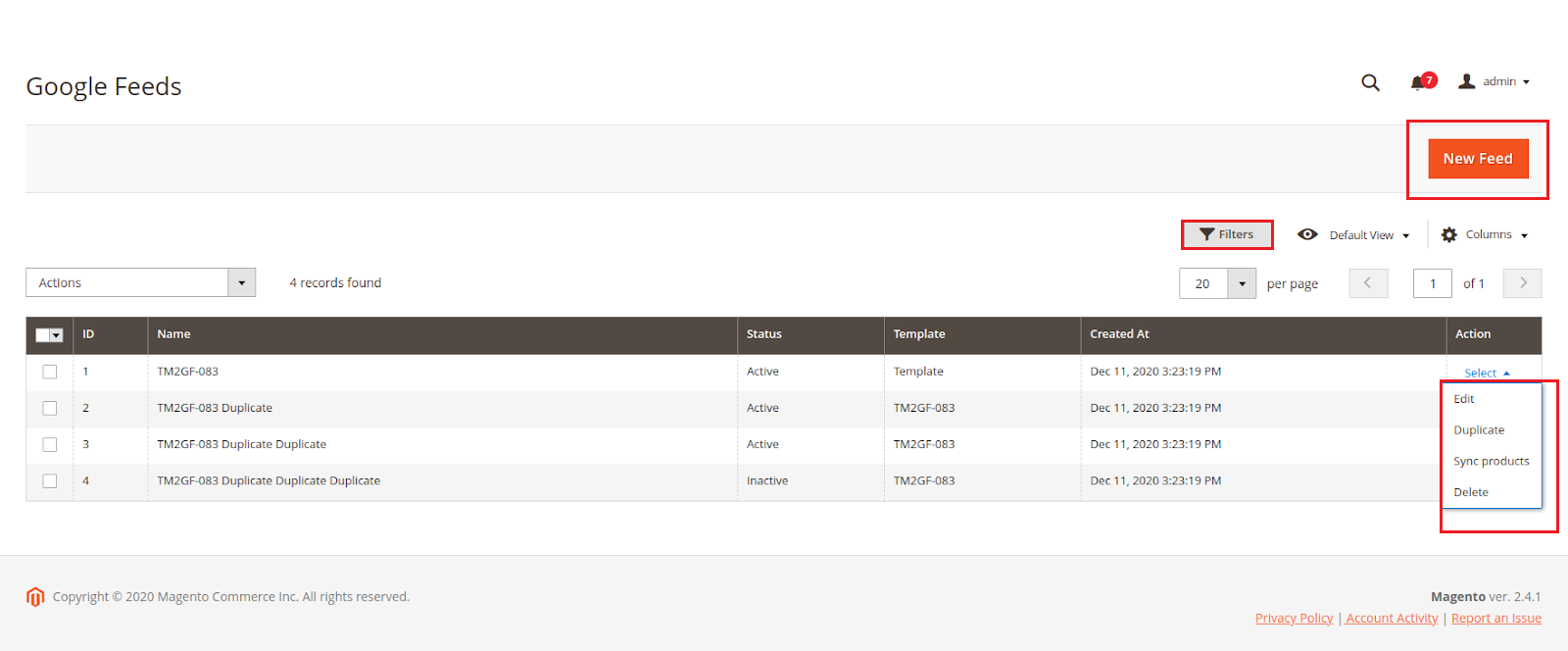
Task: Open the Privacy Policy link
Action: [x=1295, y=618]
